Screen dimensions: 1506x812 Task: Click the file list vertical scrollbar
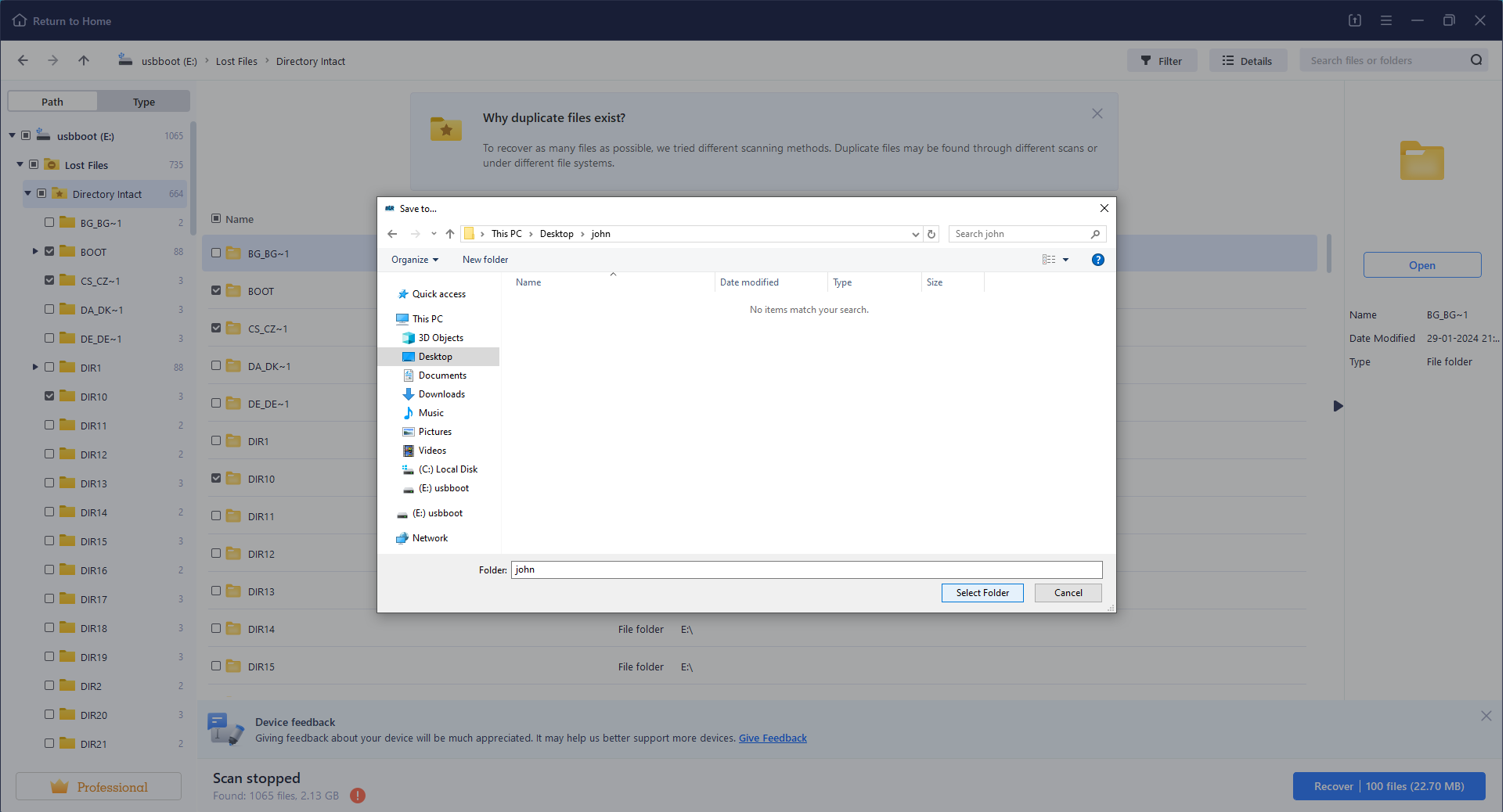1329,253
